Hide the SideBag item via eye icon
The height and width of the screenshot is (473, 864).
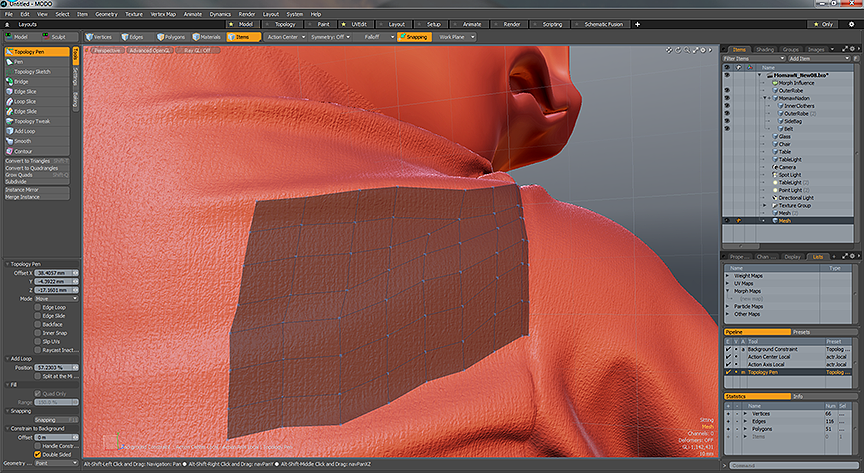[727, 121]
